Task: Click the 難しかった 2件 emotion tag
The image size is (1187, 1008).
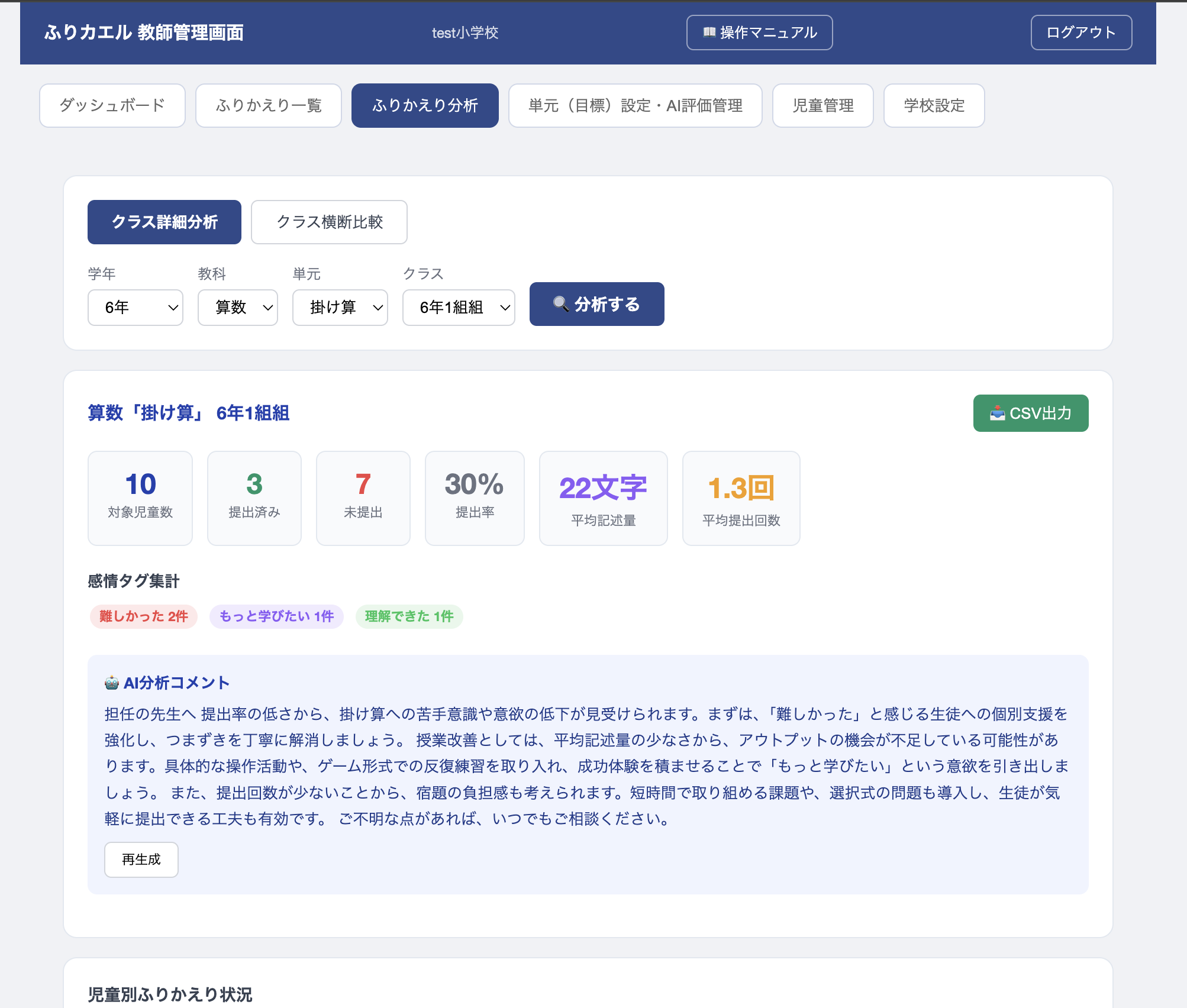Action: tap(144, 616)
